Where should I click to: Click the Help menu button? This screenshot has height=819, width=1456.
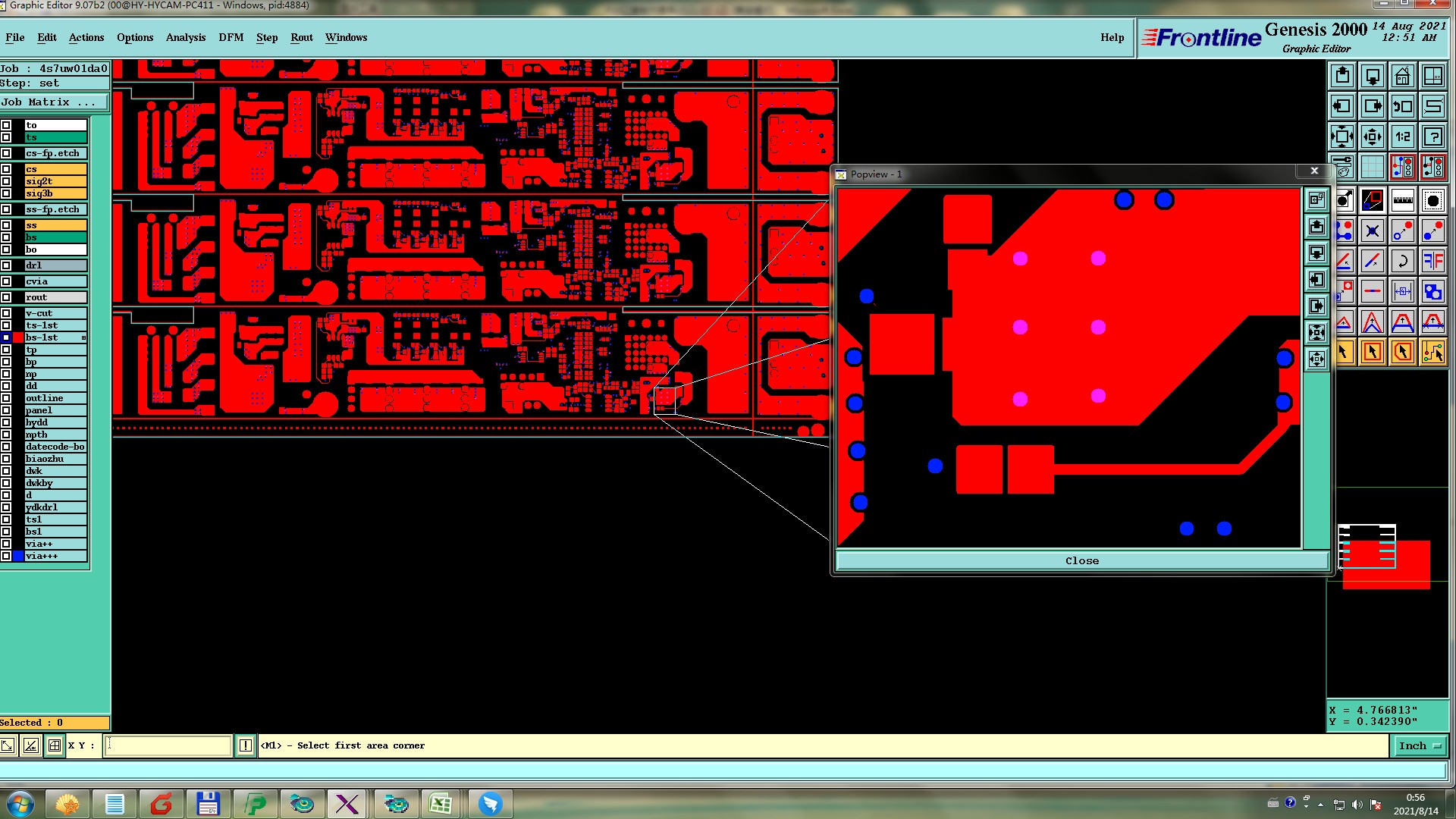pos(1112,37)
